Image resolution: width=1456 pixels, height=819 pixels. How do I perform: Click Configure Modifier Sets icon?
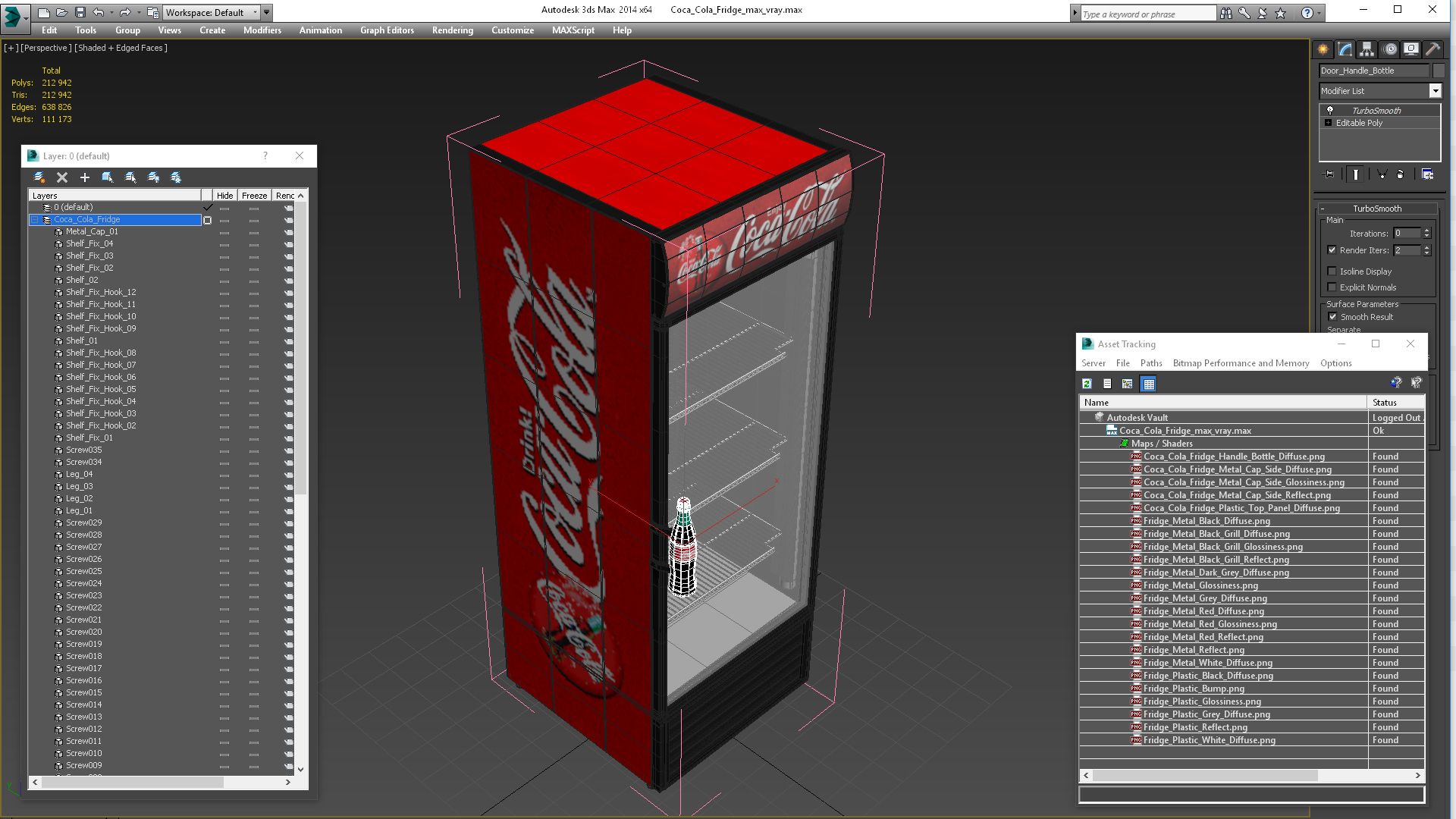(x=1428, y=174)
